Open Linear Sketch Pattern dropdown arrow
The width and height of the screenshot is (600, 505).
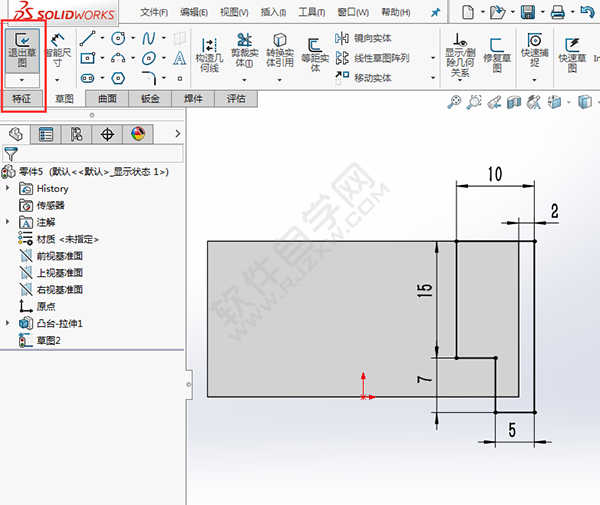(433, 58)
